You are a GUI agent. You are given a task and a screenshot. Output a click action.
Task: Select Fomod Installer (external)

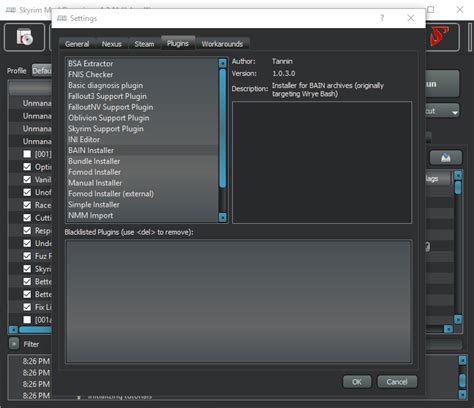coord(143,194)
